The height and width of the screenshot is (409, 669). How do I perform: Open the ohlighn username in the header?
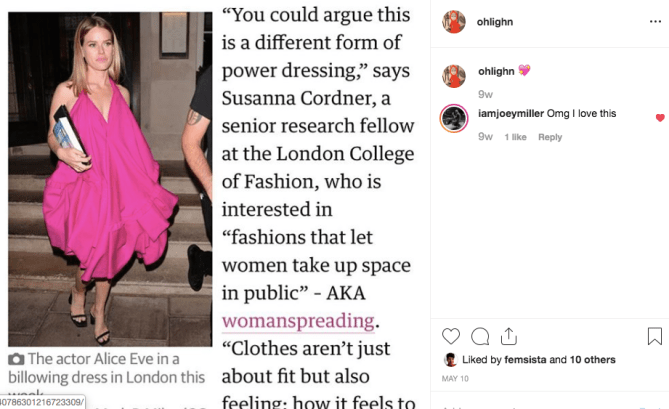point(494,22)
